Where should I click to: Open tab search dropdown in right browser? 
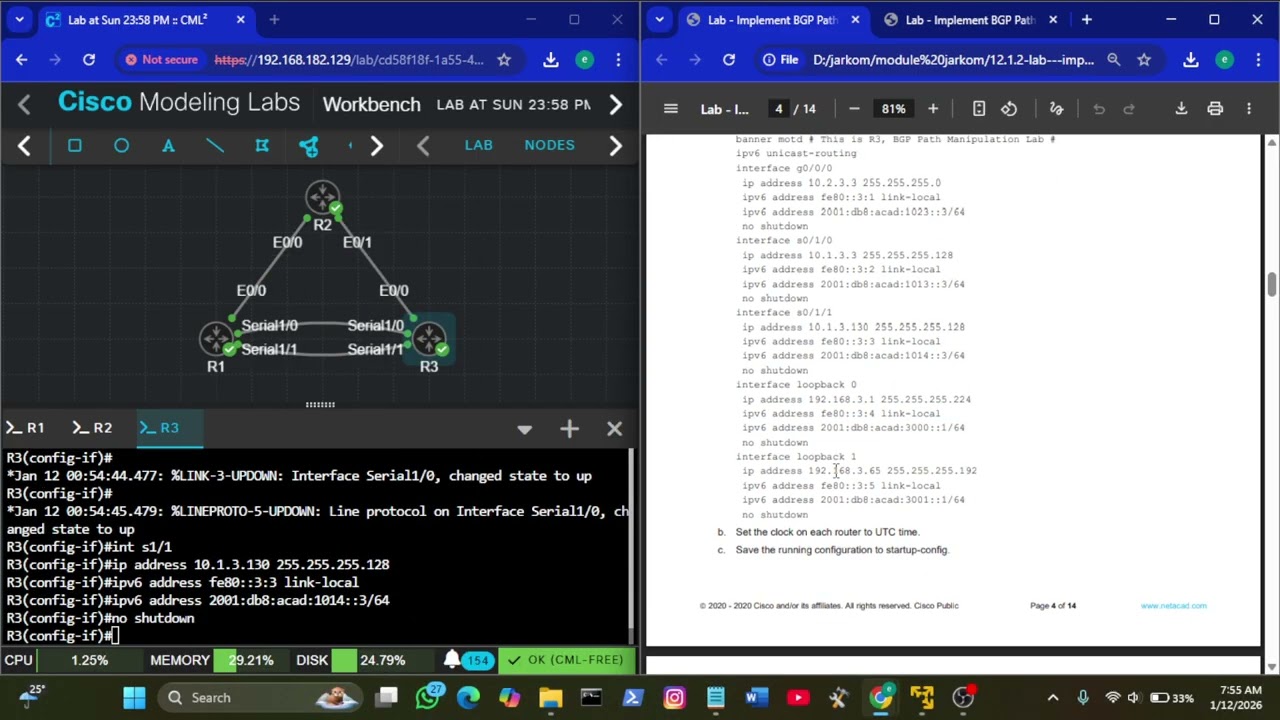(x=660, y=19)
